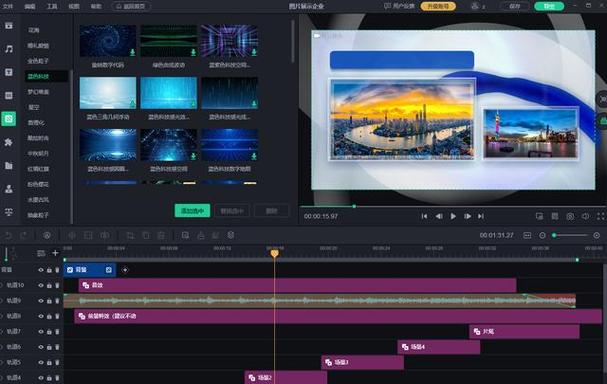
Task: Click the timeline zoom slider
Action: click(x=572, y=235)
